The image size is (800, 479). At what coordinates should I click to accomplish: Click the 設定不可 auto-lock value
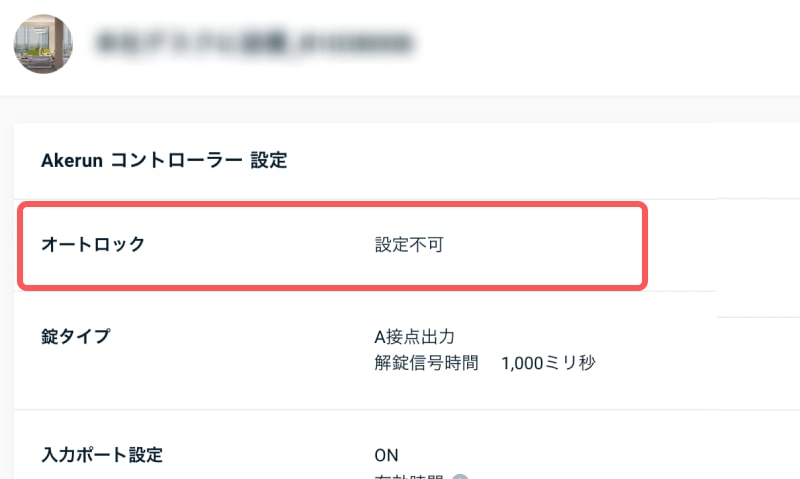[x=408, y=244]
